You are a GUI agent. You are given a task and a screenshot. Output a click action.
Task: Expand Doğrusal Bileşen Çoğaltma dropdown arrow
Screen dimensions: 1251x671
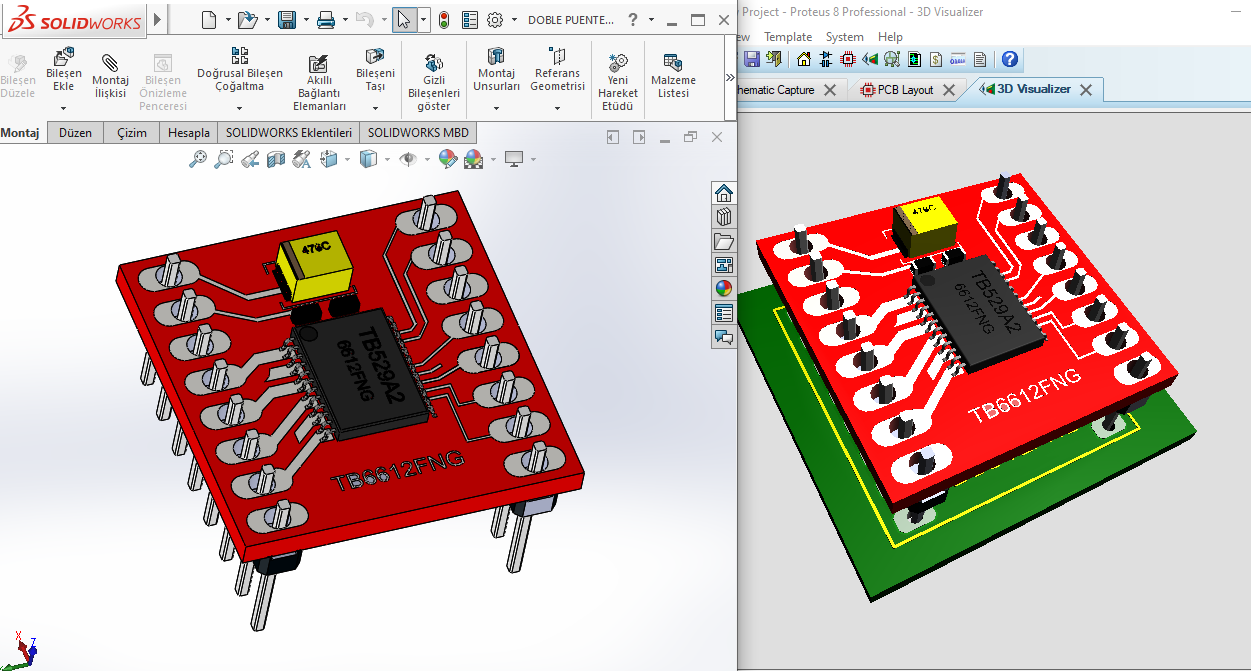pos(239,107)
